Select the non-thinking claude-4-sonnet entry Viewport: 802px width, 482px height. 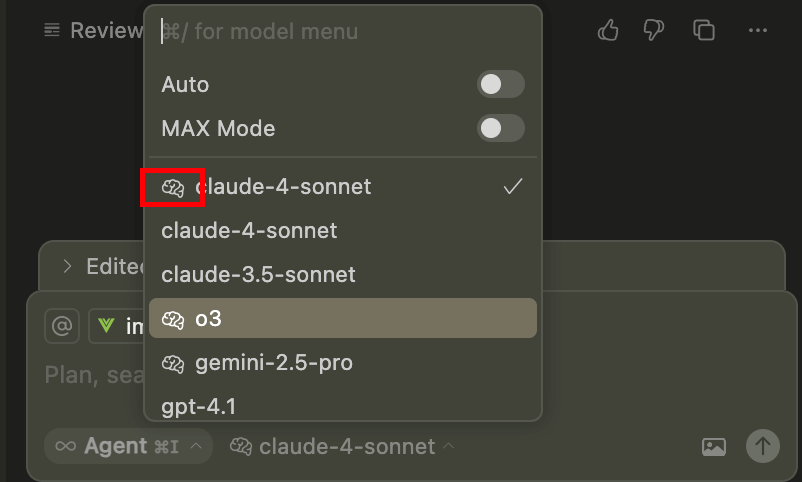click(249, 231)
